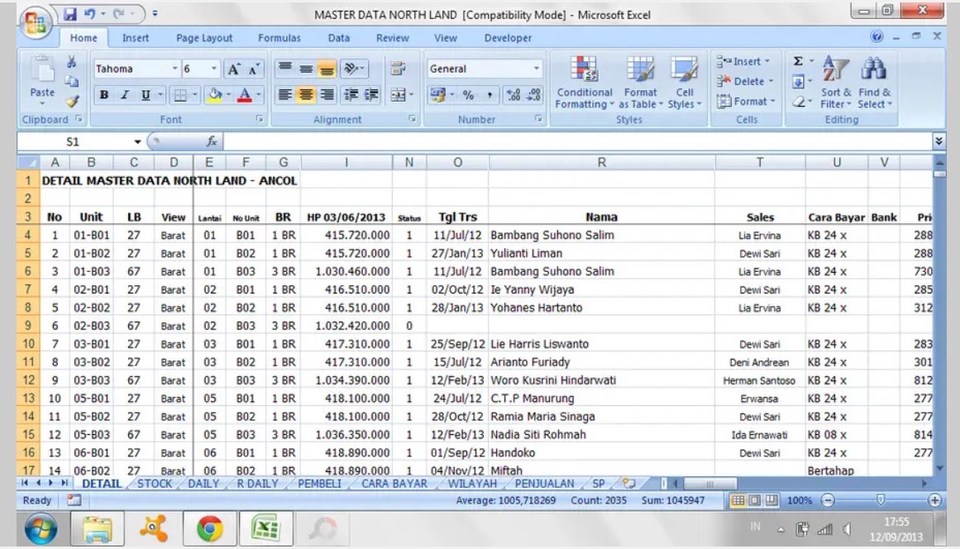Open Conditional Formatting menu
Image resolution: width=960 pixels, height=549 pixels.
584,83
